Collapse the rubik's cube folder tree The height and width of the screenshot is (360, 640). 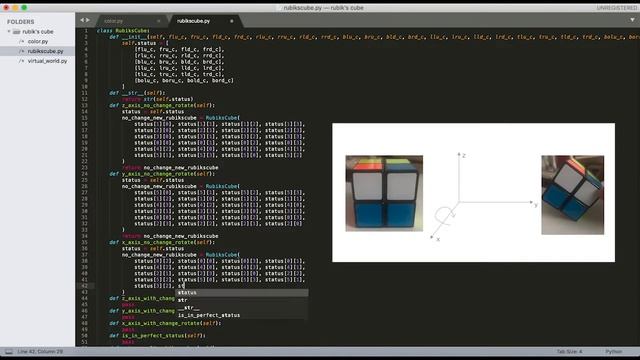tap(9, 31)
